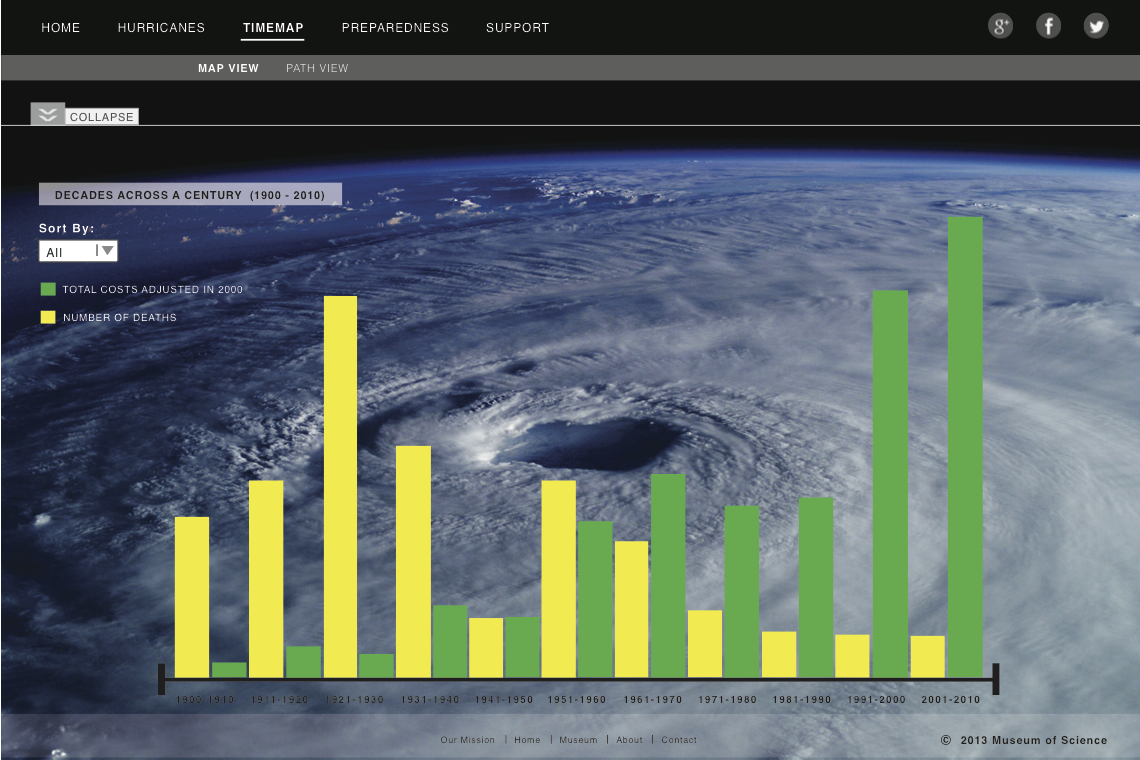
Task: Click the yellow deaths bar for 1911-1920
Action: click(x=266, y=579)
